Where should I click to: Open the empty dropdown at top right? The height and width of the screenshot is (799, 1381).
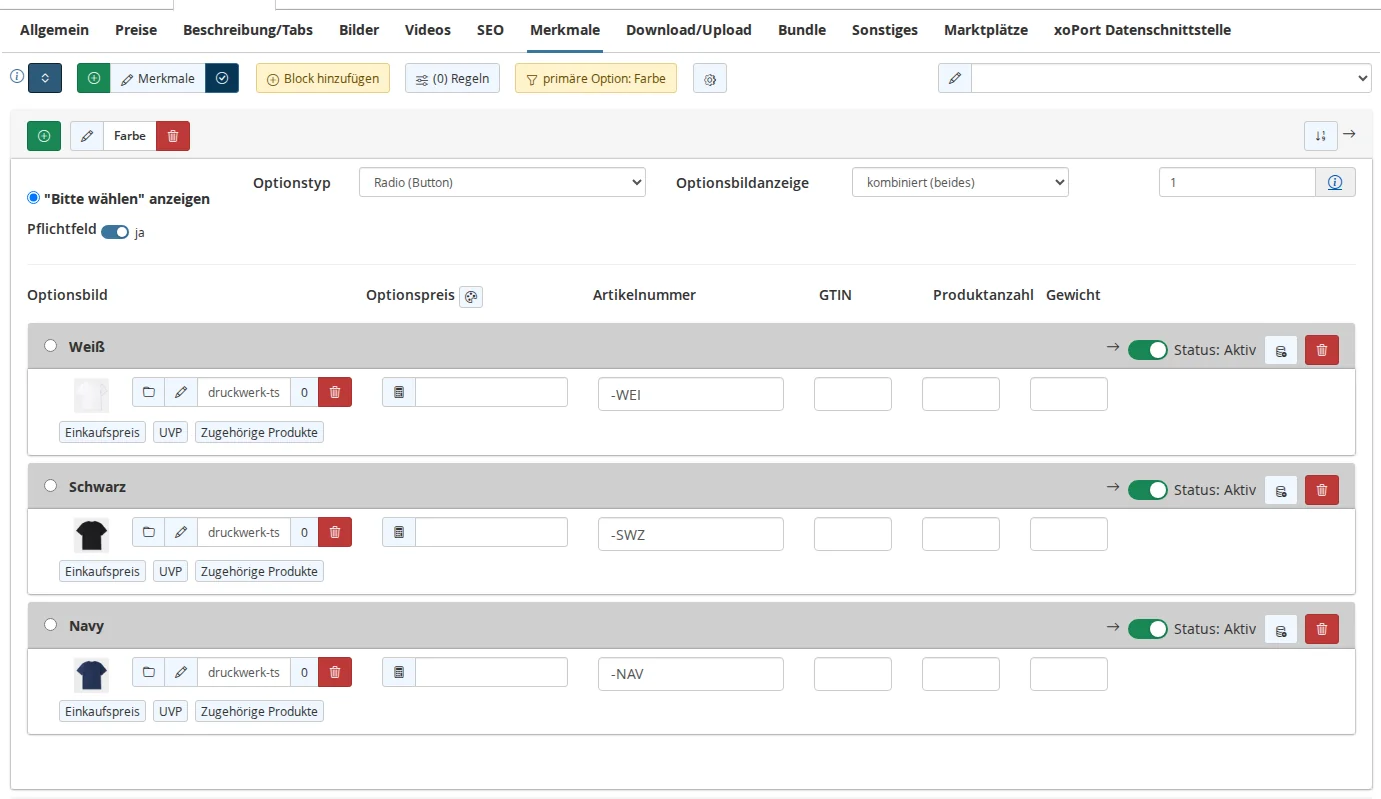[1171, 78]
